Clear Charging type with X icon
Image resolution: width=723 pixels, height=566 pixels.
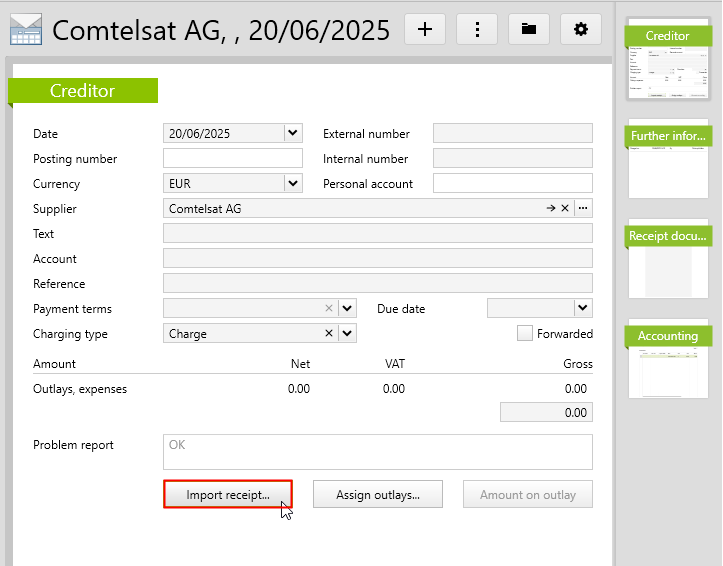[x=329, y=334]
